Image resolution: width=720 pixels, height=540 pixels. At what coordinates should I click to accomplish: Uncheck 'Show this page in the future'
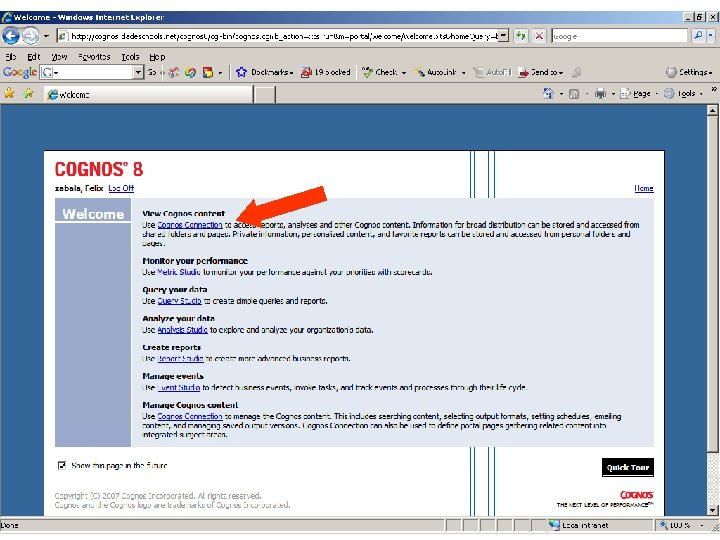tap(62, 466)
